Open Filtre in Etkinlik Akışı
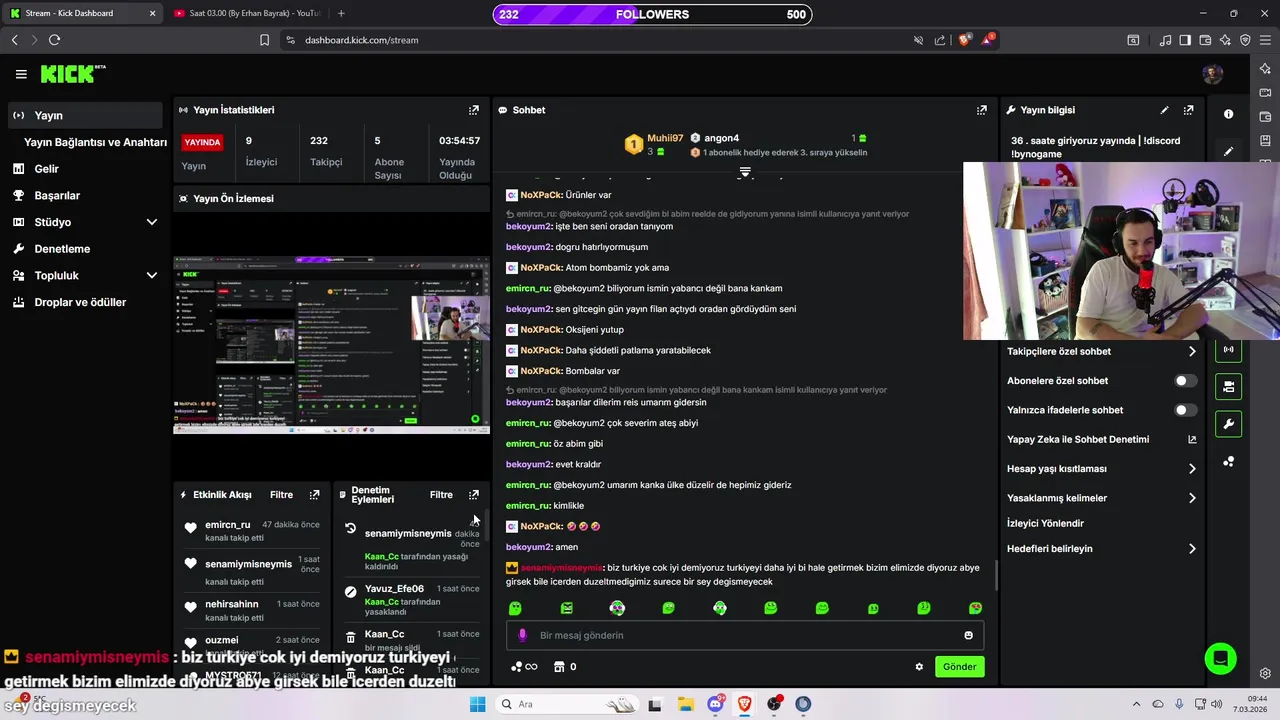This screenshot has width=1280, height=720. pos(281,495)
